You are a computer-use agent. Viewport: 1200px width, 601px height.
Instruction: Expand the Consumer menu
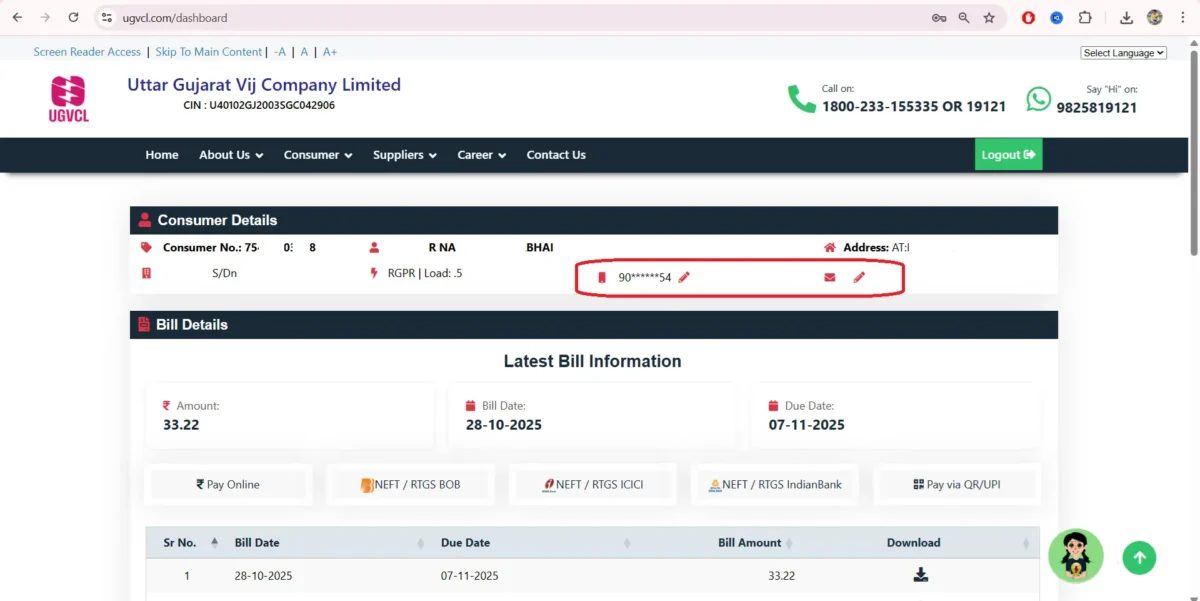click(x=317, y=155)
